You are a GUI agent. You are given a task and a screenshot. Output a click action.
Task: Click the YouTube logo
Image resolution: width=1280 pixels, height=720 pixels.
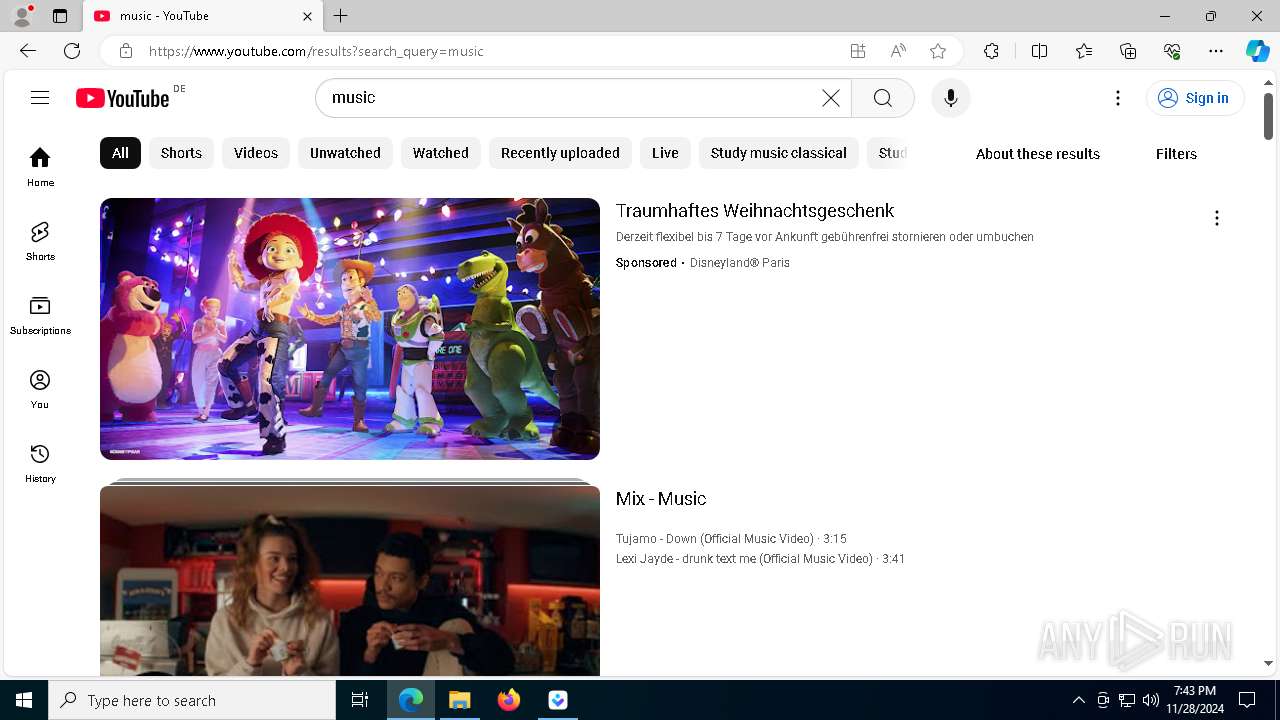coord(123,98)
